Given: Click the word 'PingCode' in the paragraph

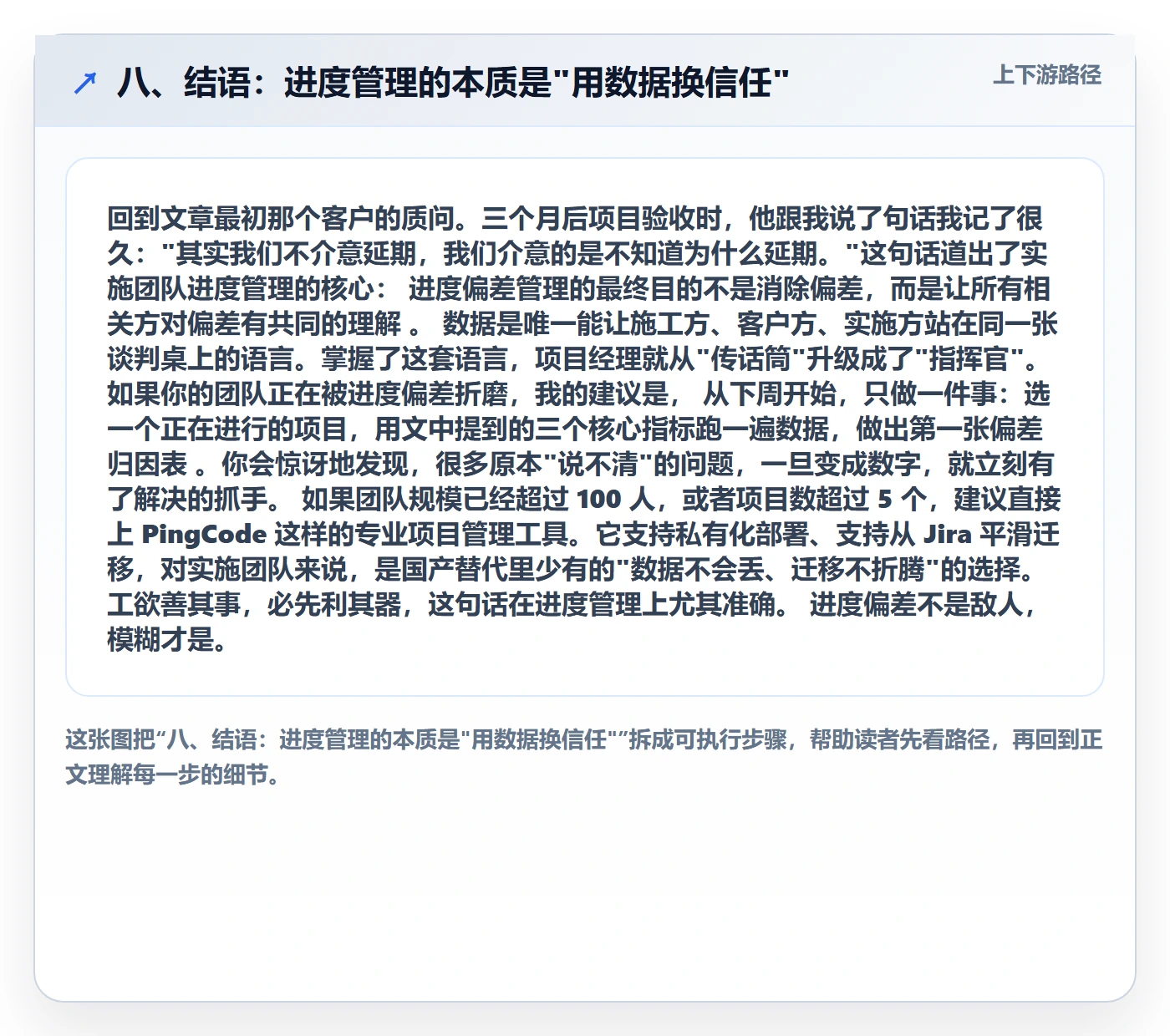Looking at the screenshot, I should click(204, 534).
